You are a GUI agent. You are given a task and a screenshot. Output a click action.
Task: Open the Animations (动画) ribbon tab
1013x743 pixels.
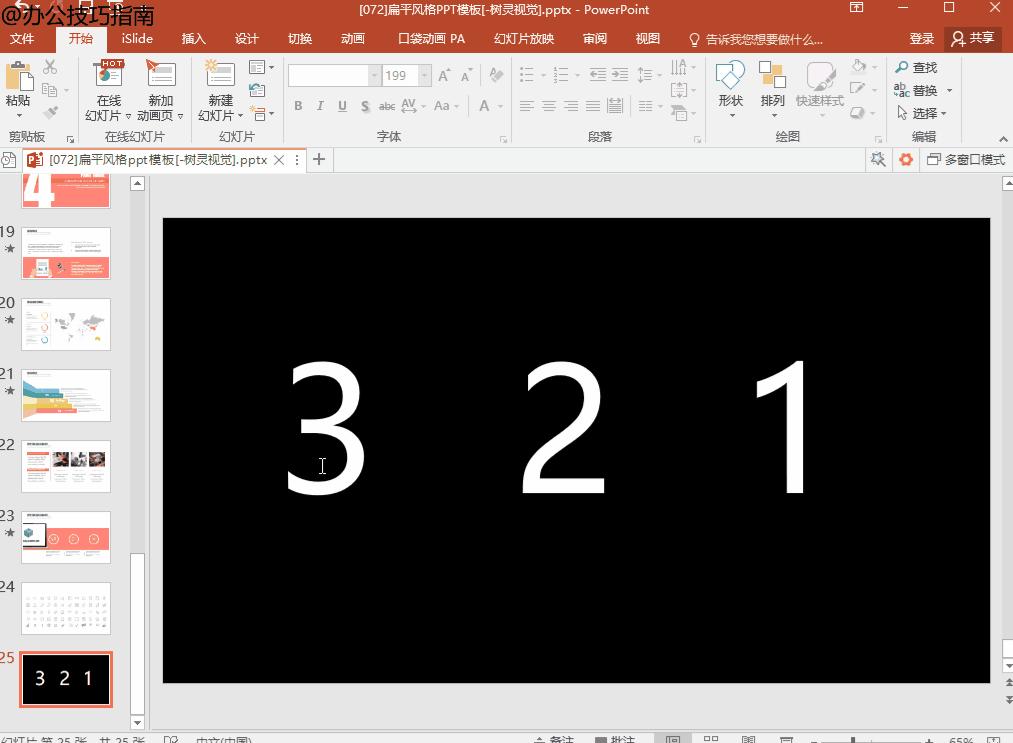point(352,39)
